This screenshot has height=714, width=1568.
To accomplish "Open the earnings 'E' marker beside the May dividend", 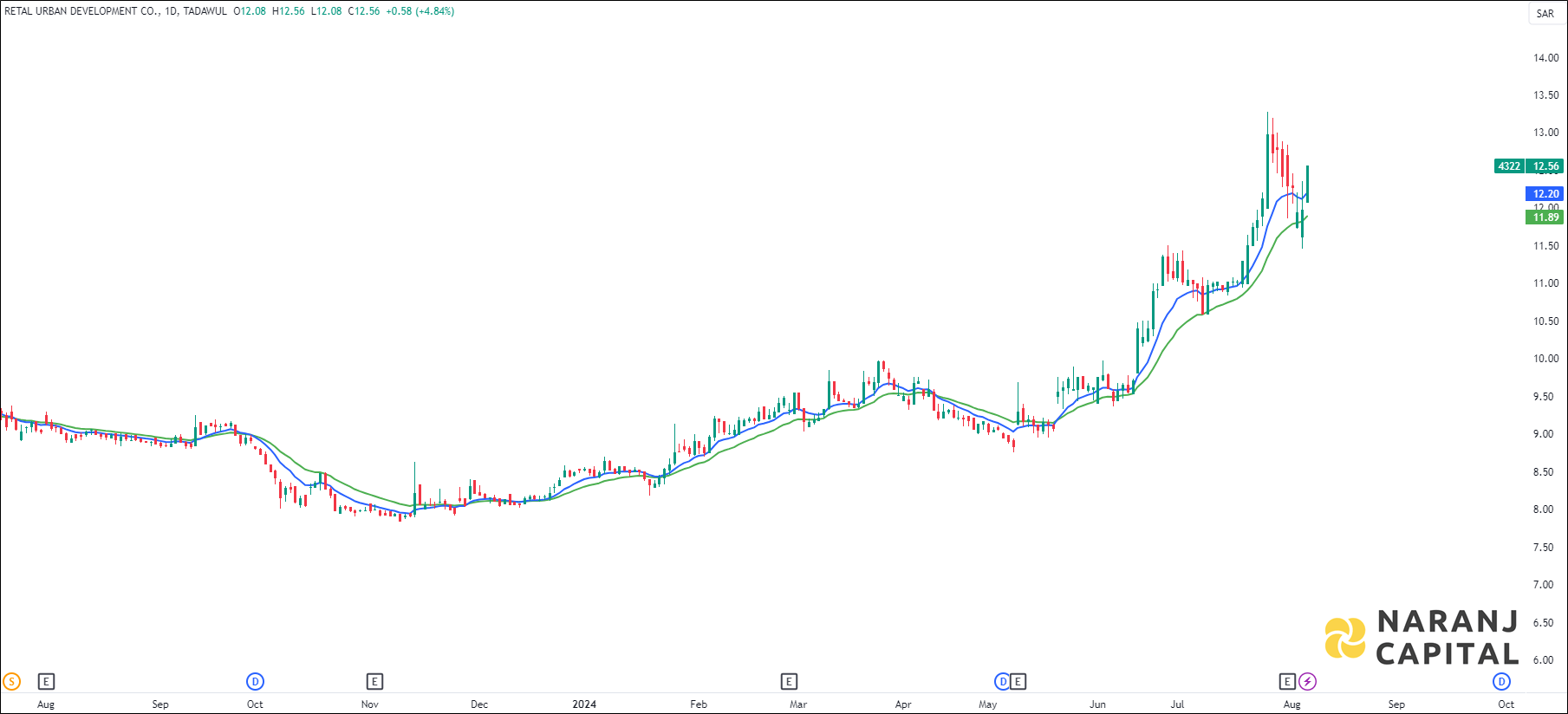I will point(1018,682).
